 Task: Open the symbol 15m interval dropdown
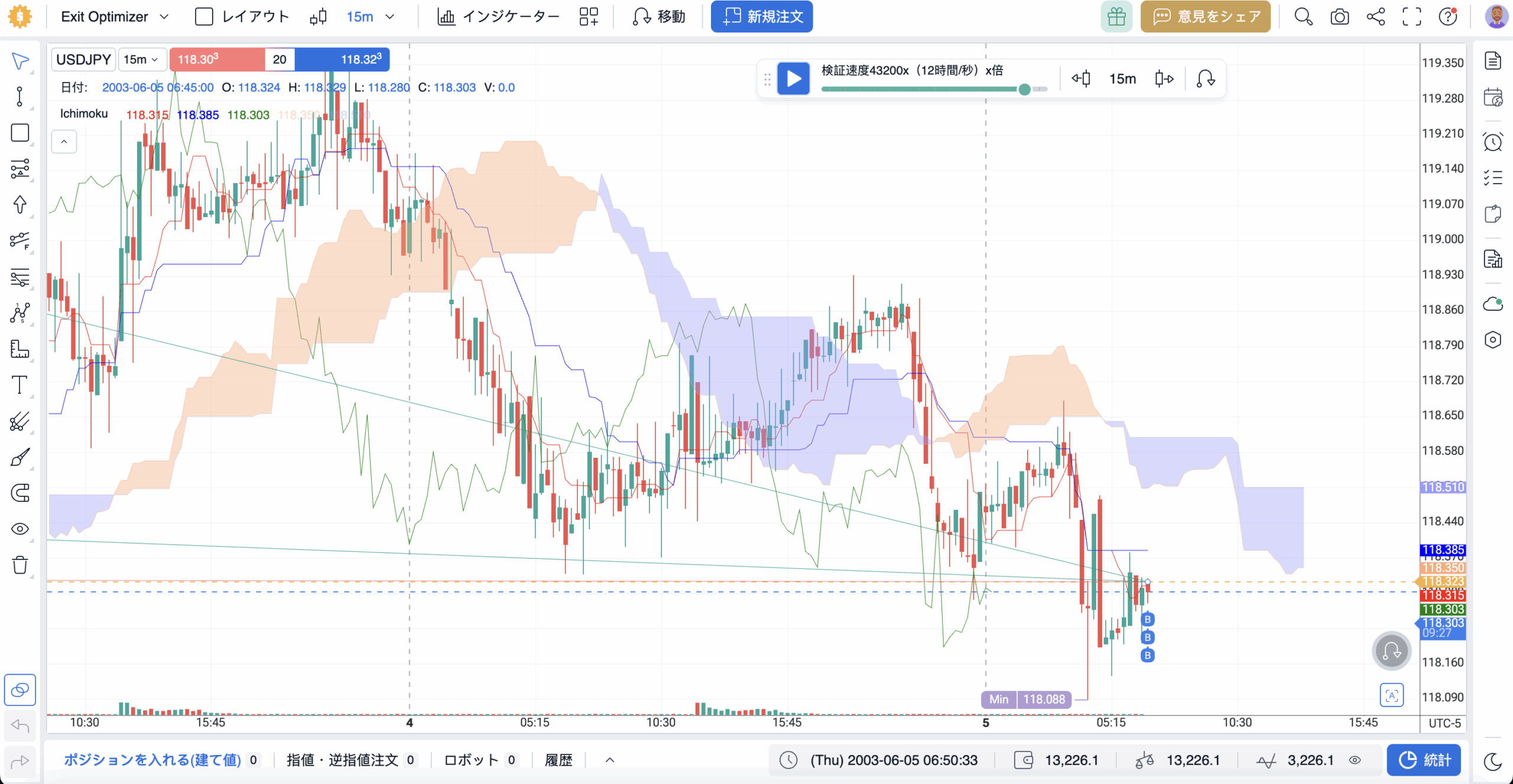click(141, 59)
